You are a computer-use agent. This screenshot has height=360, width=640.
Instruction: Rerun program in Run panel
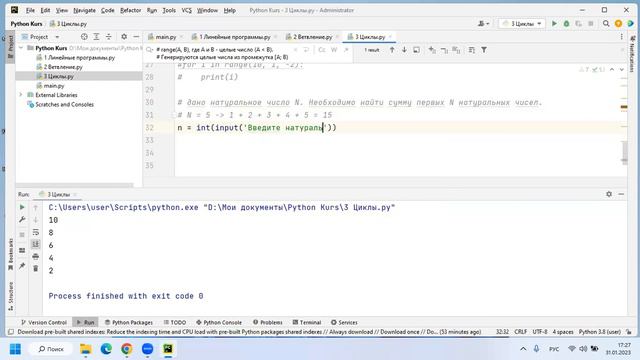(x=22, y=207)
